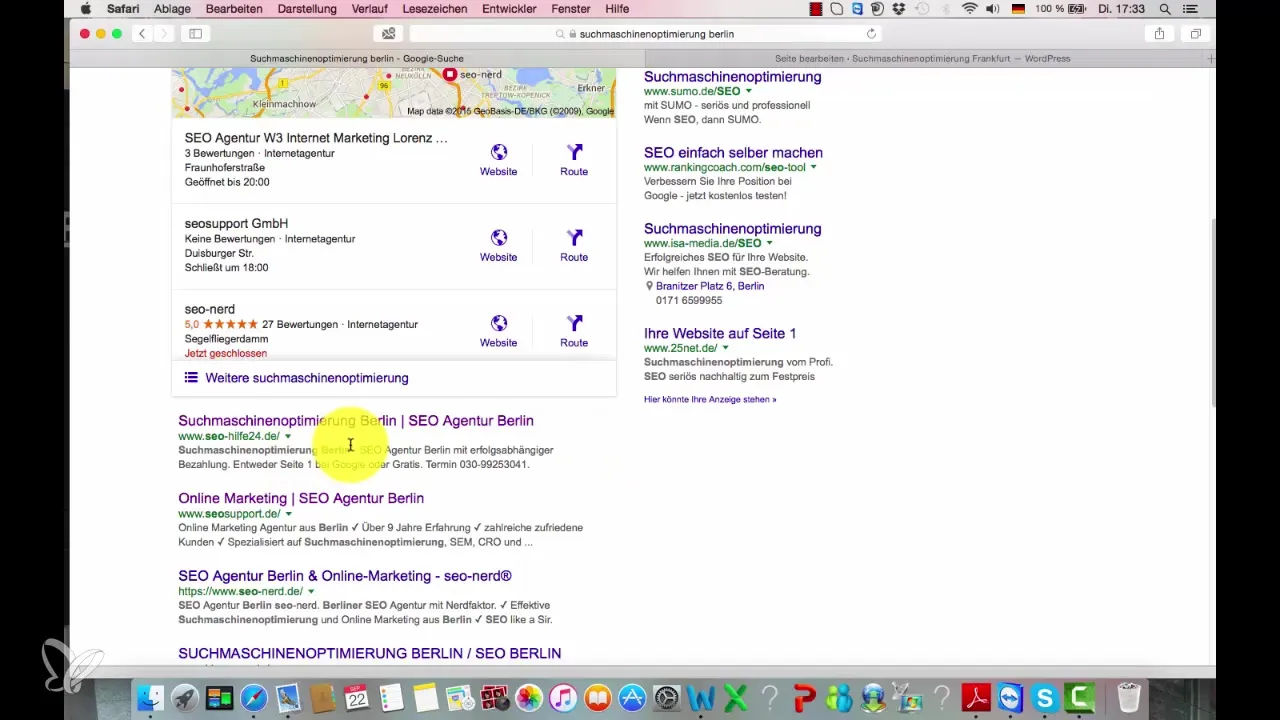Expand ad dropdown next to www.isa-media.de/SEO
Viewport: 1280px width, 720px height.
tap(770, 244)
